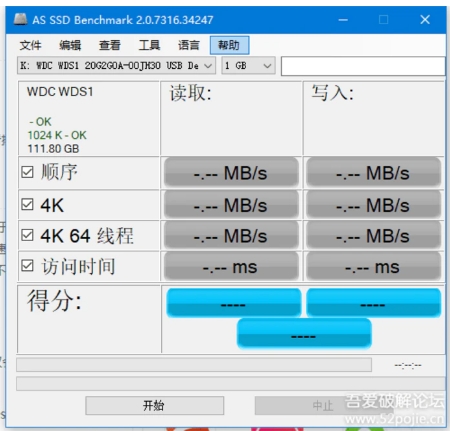Viewport: 450px width, 431px height.
Task: Click the 顺序 write MB/s result
Action: point(373,173)
